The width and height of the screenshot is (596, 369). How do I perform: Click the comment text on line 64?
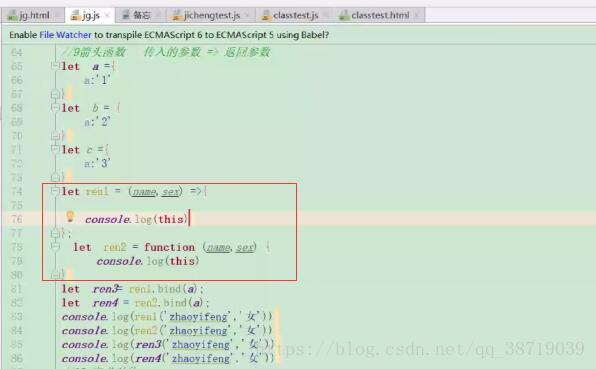pyautogui.click(x=166, y=52)
